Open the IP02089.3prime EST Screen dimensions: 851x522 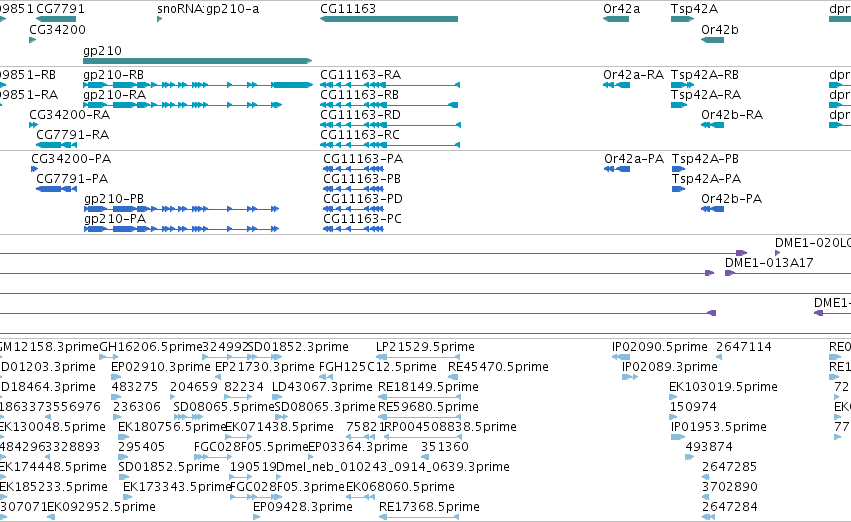pyautogui.click(x=630, y=377)
